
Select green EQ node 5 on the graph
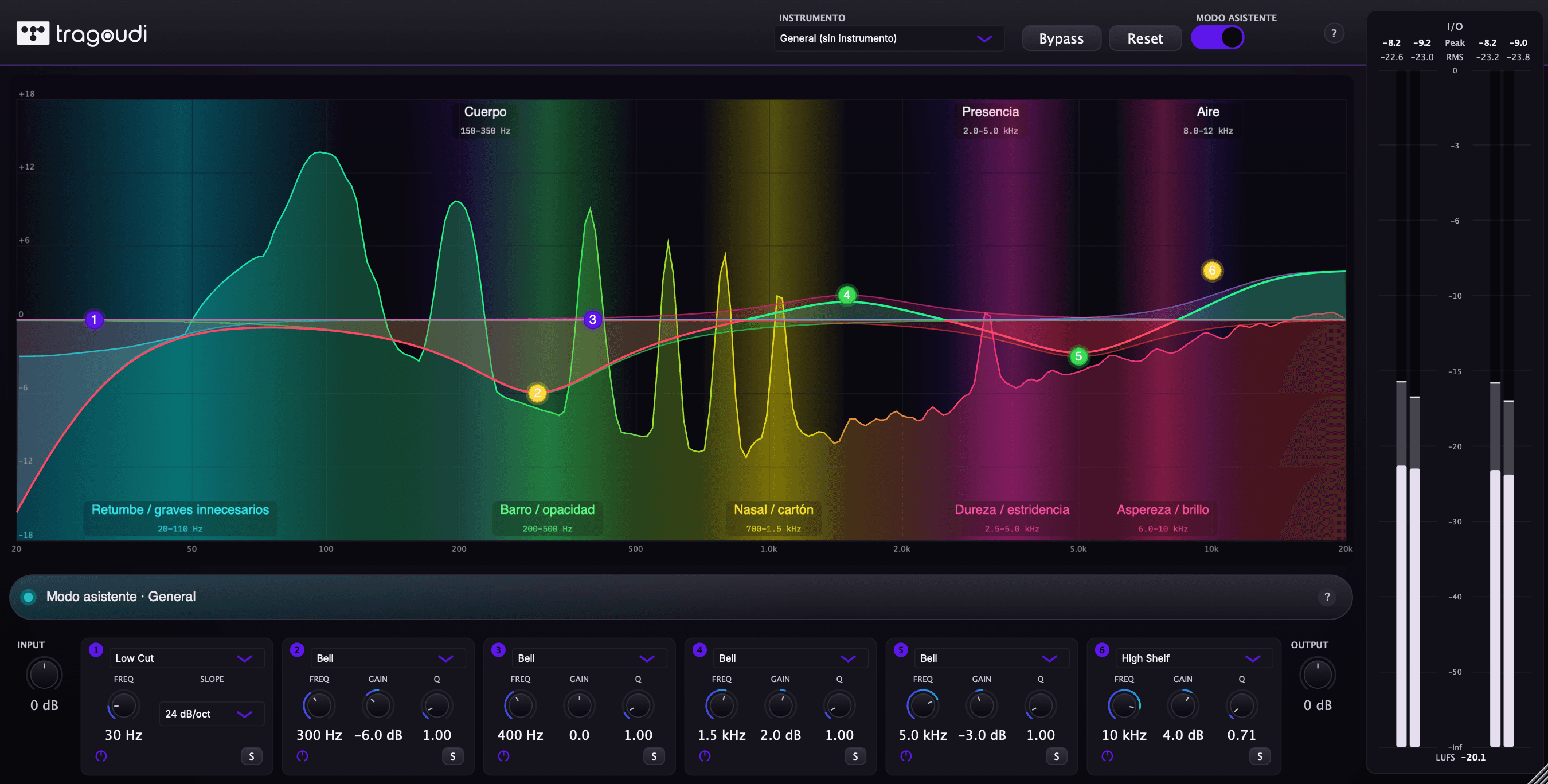1078,356
